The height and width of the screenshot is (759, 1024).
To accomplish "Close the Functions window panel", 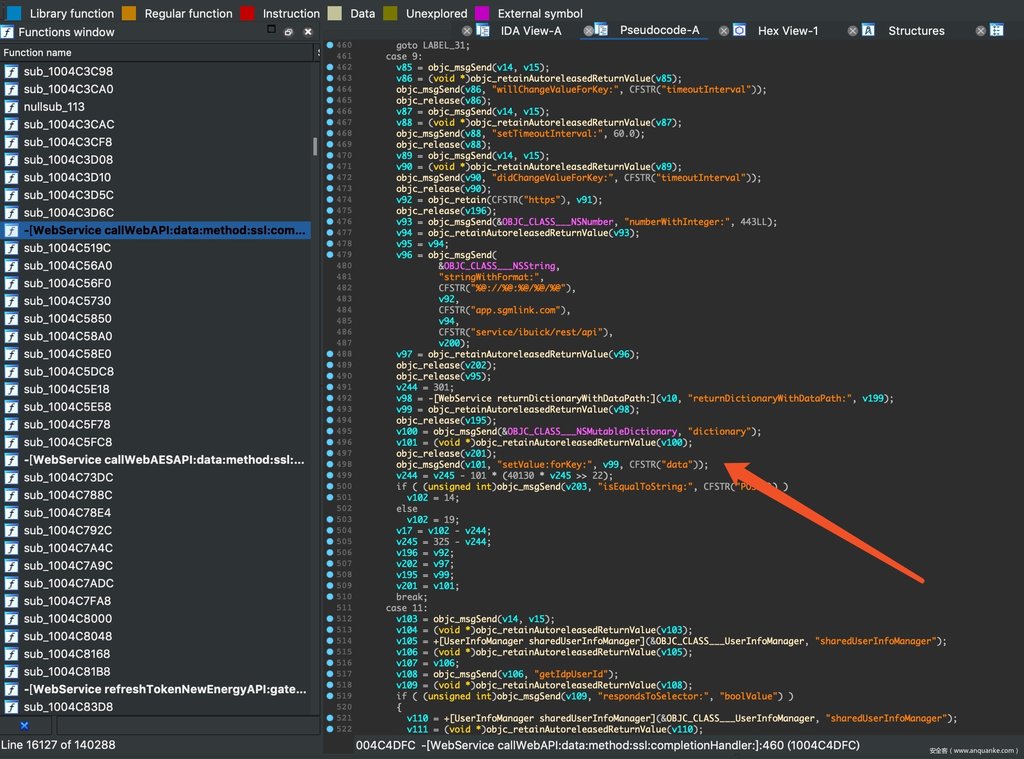I will tap(307, 32).
